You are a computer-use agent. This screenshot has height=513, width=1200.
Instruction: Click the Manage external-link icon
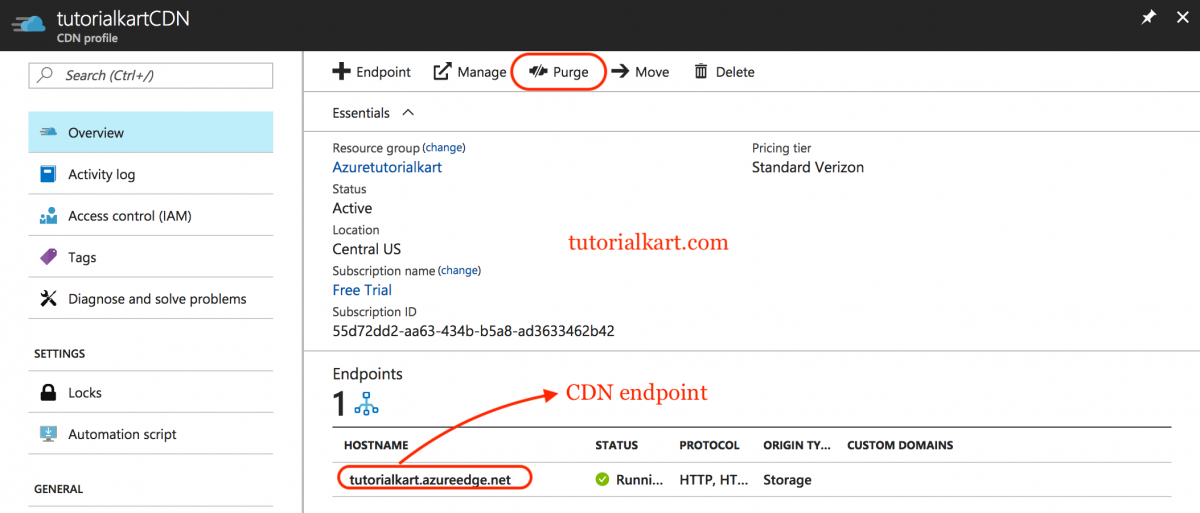(x=442, y=72)
